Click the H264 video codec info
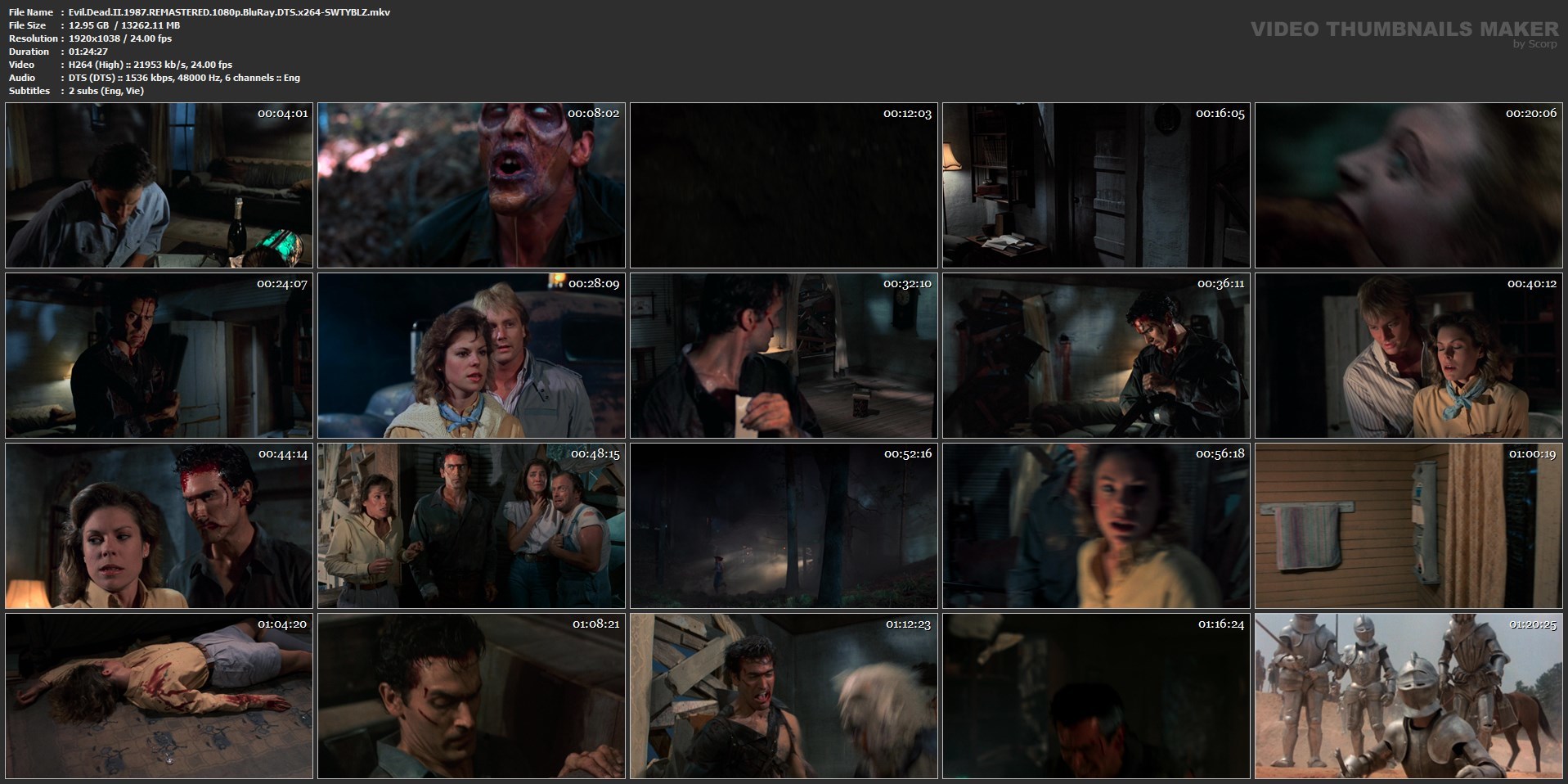 pyautogui.click(x=151, y=65)
